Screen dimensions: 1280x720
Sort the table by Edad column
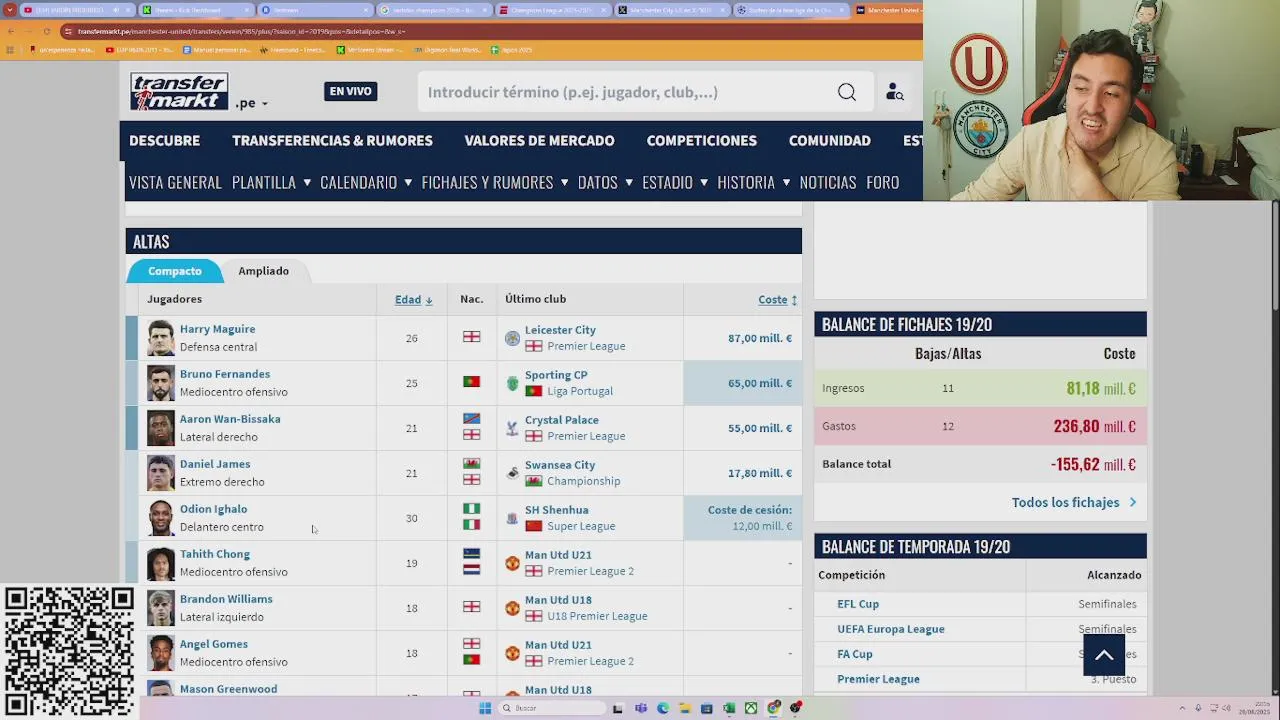click(413, 299)
